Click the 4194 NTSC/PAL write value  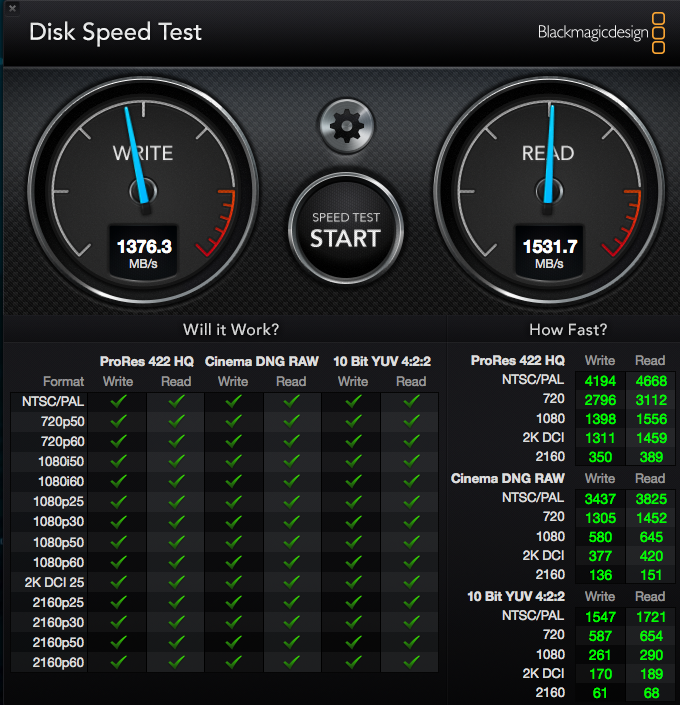click(x=600, y=381)
